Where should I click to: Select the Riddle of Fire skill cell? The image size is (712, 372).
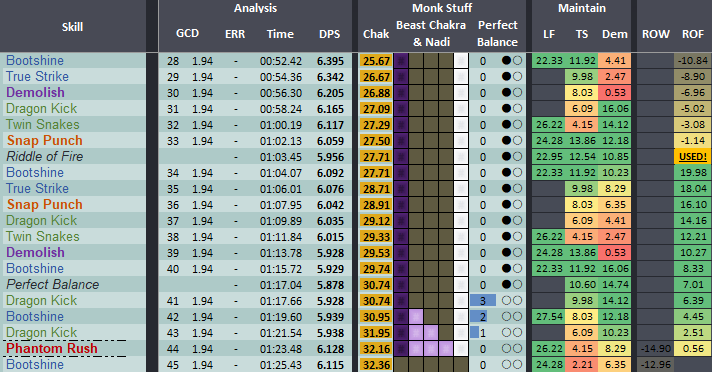coord(44,157)
